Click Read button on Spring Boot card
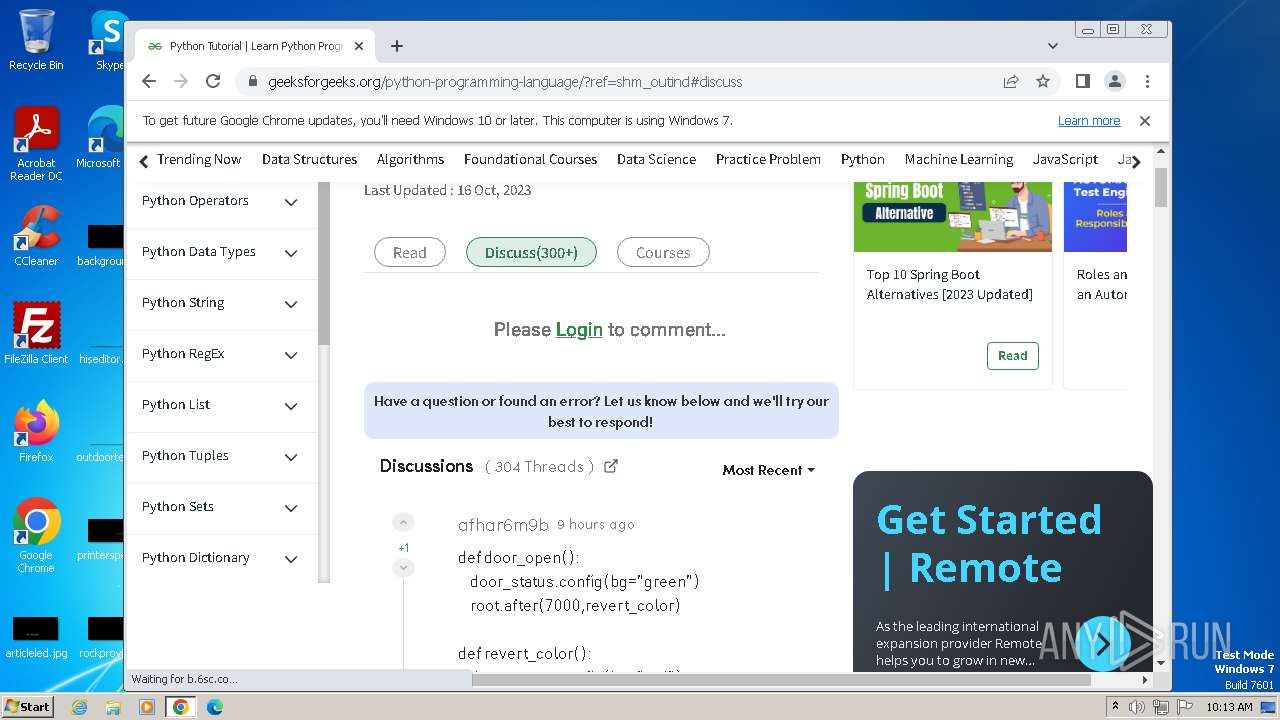This screenshot has height=720, width=1280. tap(1012, 356)
